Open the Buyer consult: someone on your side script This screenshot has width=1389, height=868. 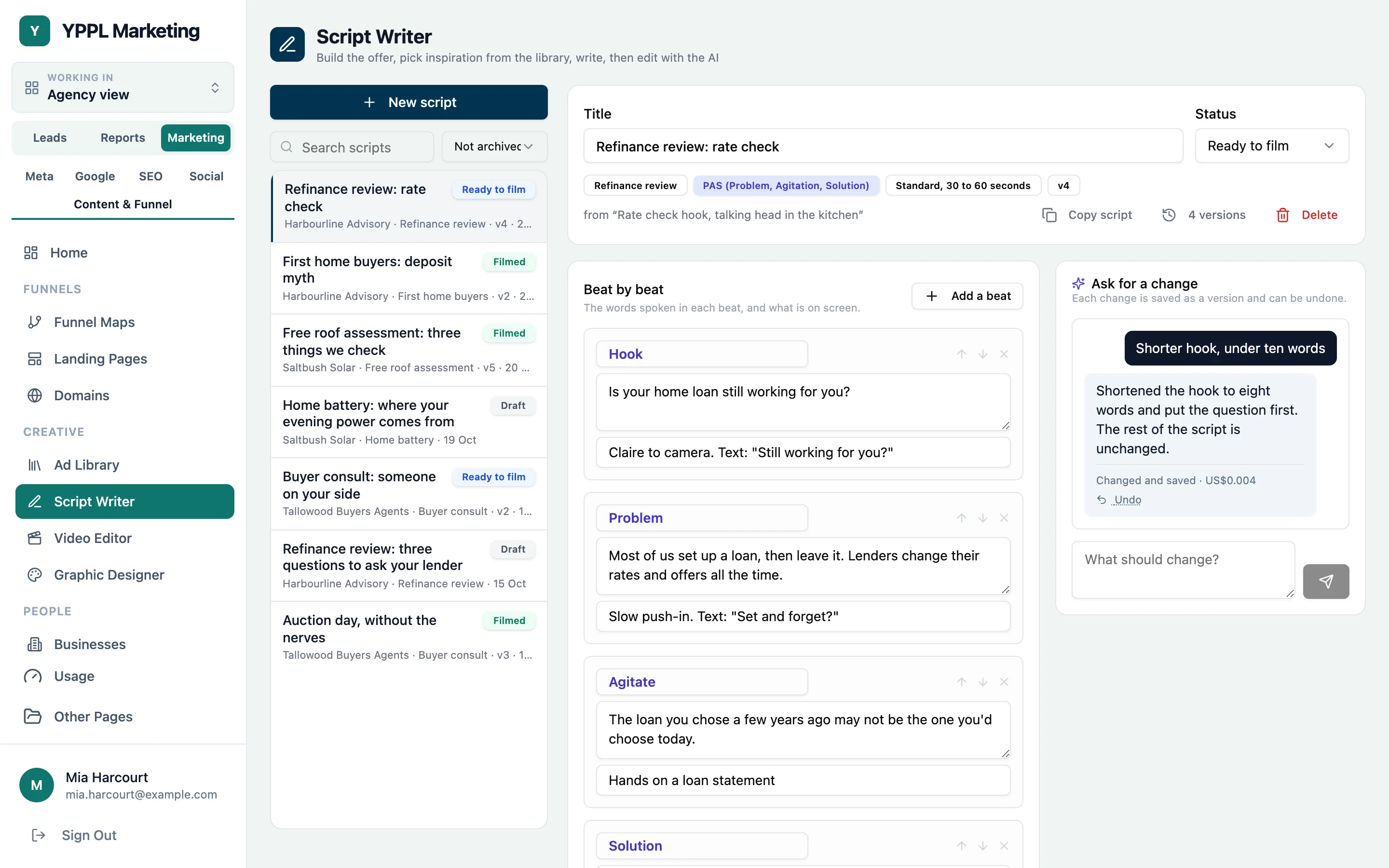(x=409, y=494)
